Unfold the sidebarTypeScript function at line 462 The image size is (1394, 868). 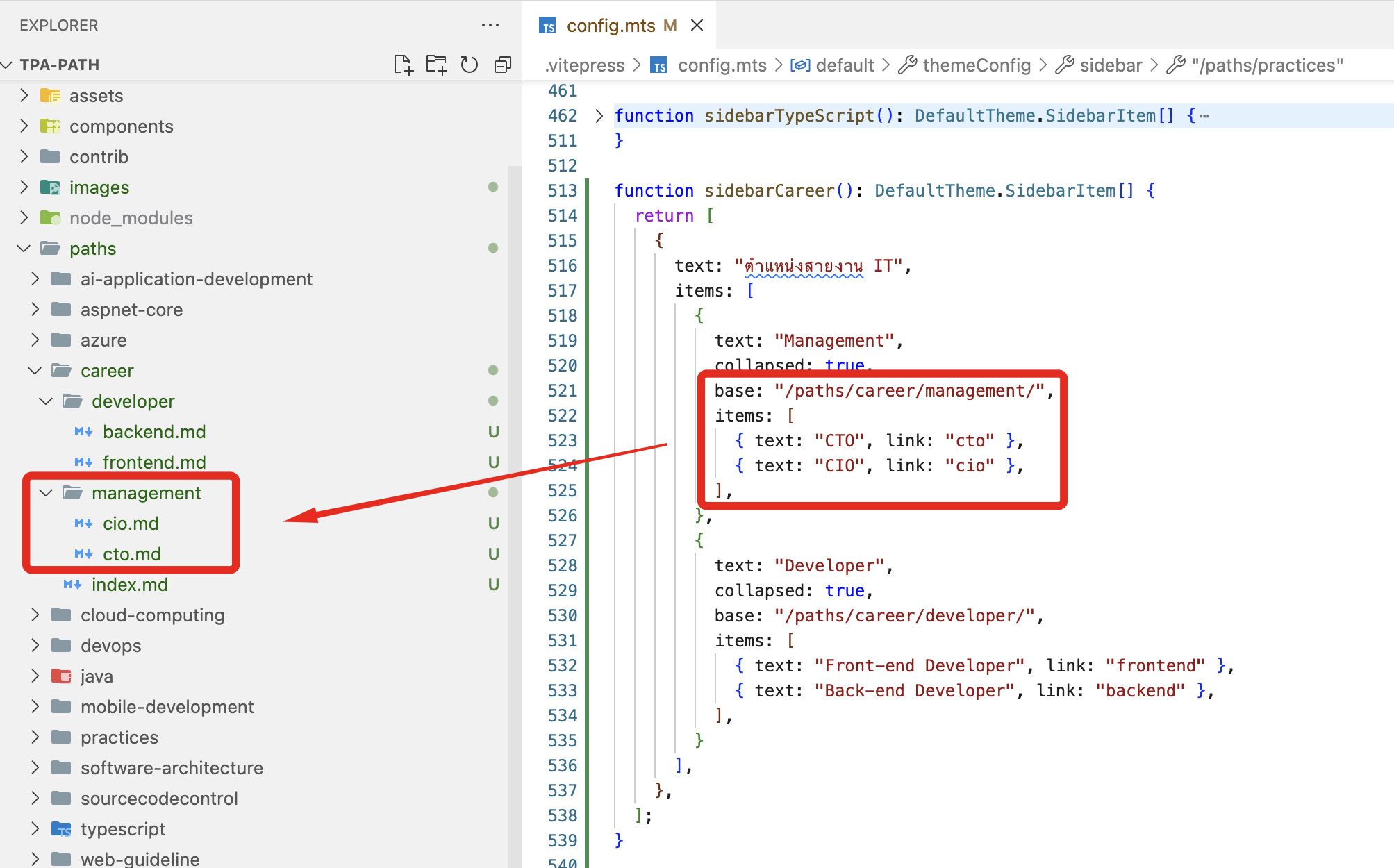(x=599, y=116)
